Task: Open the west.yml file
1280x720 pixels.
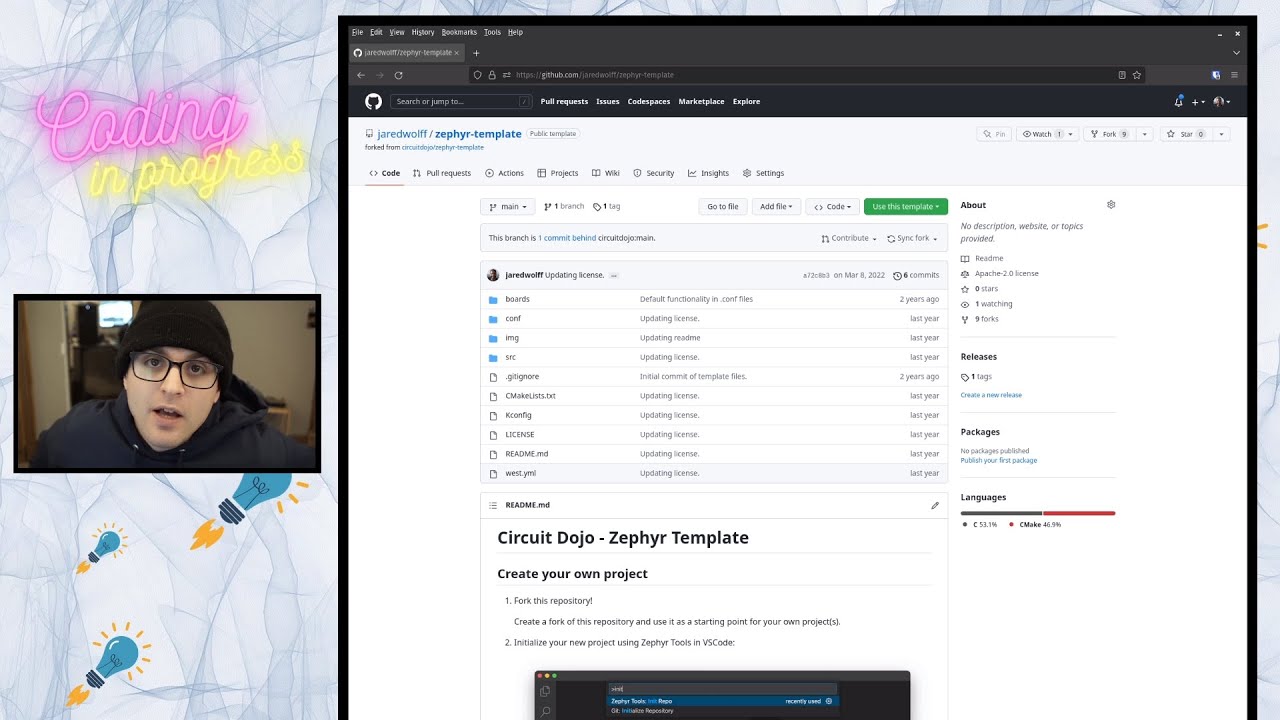Action: pyautogui.click(x=520, y=473)
